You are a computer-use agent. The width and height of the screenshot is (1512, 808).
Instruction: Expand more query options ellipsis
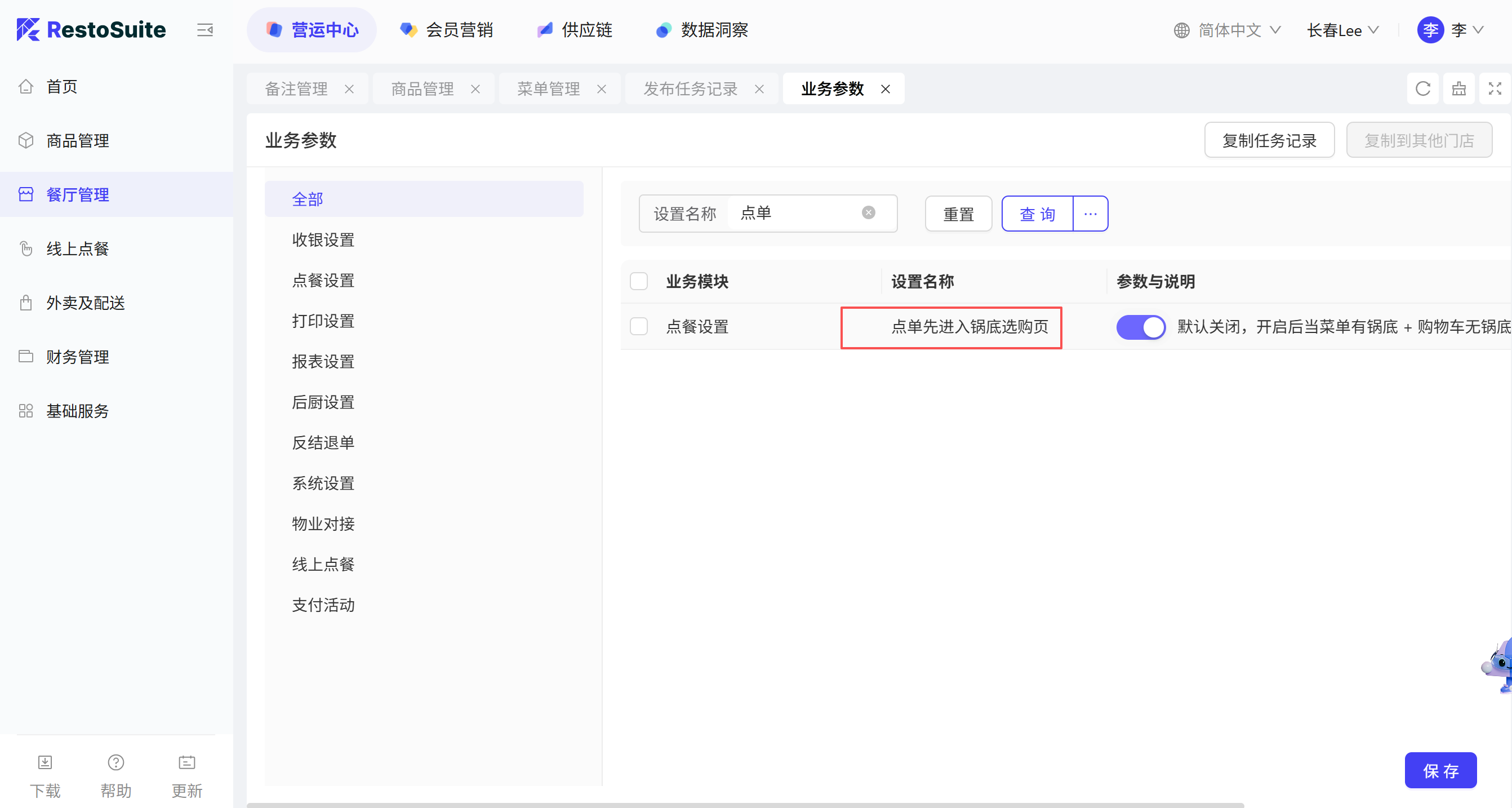coord(1090,214)
